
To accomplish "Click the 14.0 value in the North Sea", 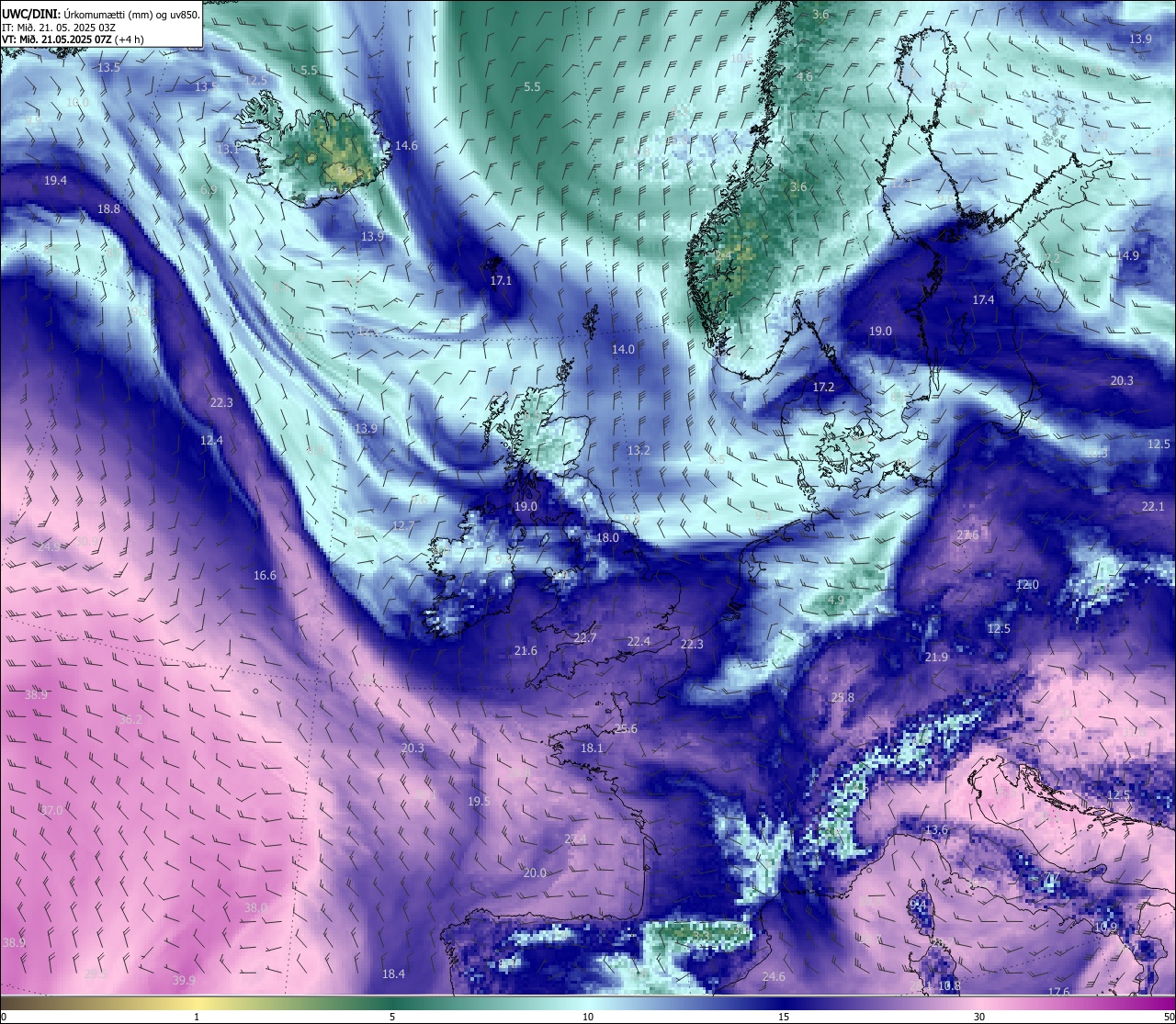I will 624,350.
